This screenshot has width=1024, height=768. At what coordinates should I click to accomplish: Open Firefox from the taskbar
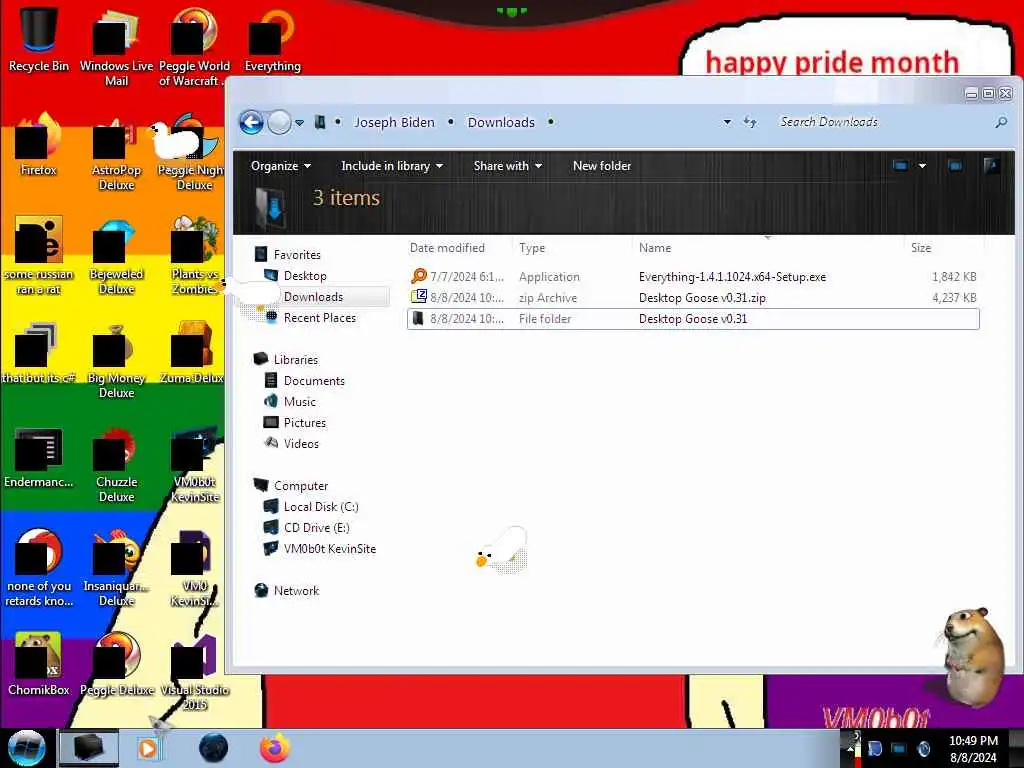275,748
